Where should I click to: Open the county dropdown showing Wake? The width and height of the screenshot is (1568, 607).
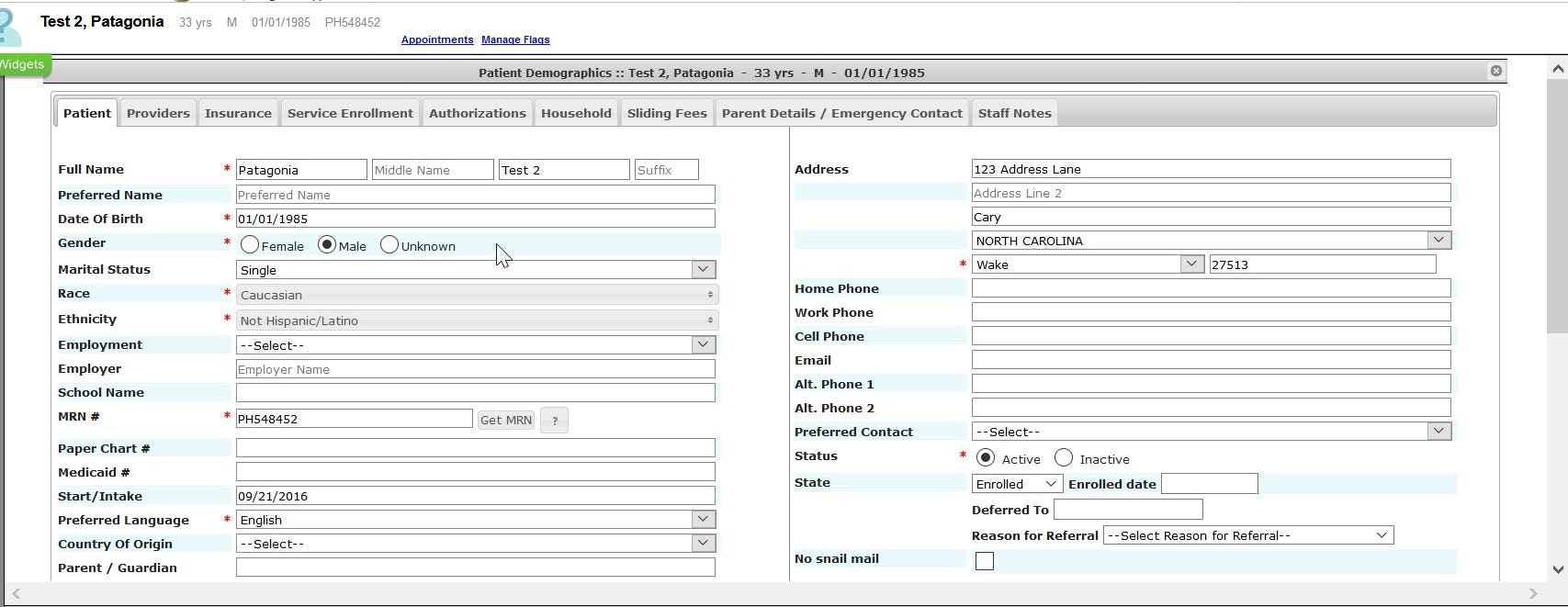(1088, 264)
